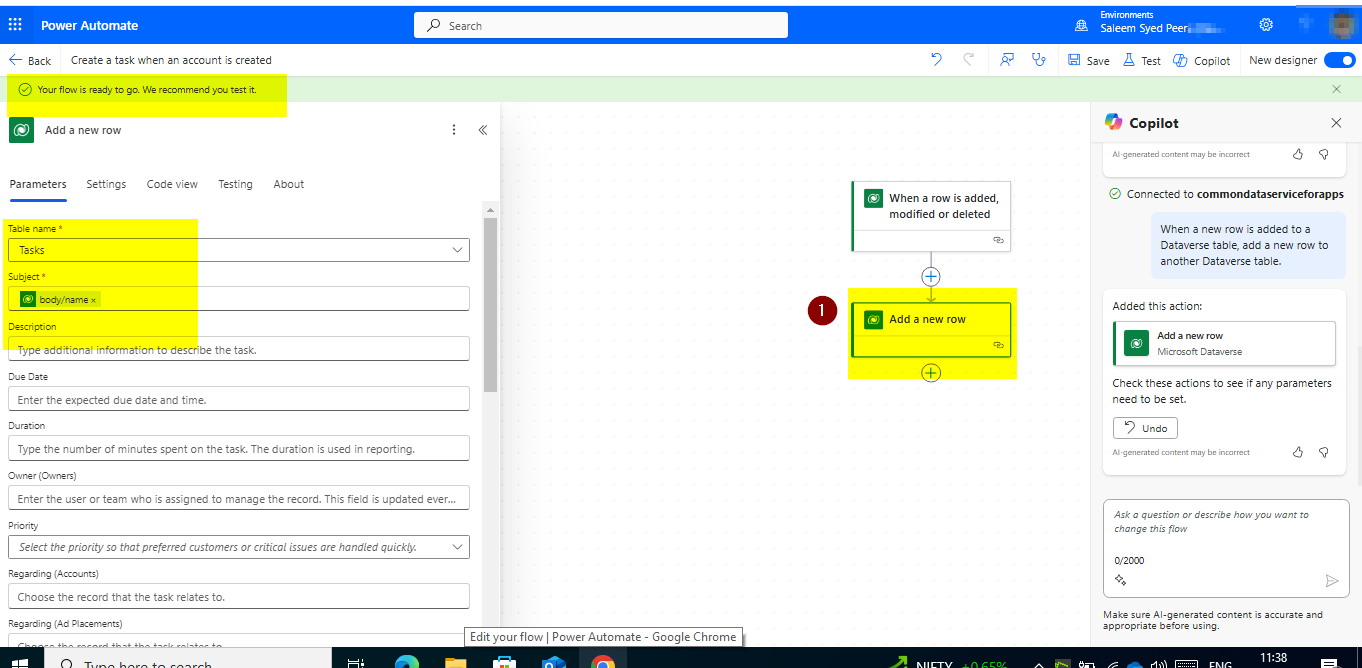This screenshot has height=668, width=1362.
Task: Open Copilot from the toolbar
Action: tap(1202, 60)
